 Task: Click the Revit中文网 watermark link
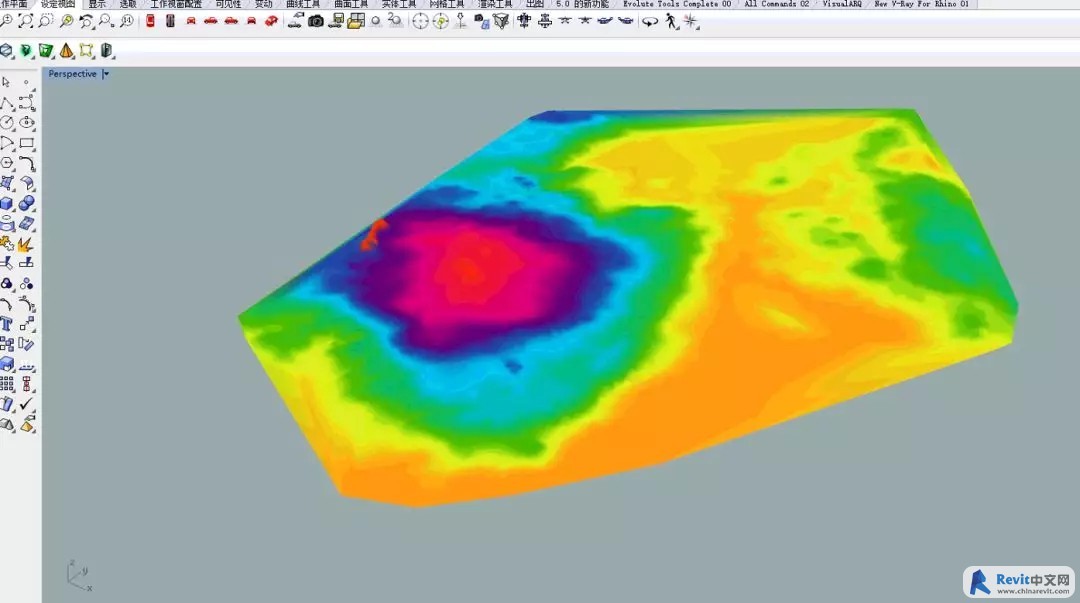[x=1018, y=582]
